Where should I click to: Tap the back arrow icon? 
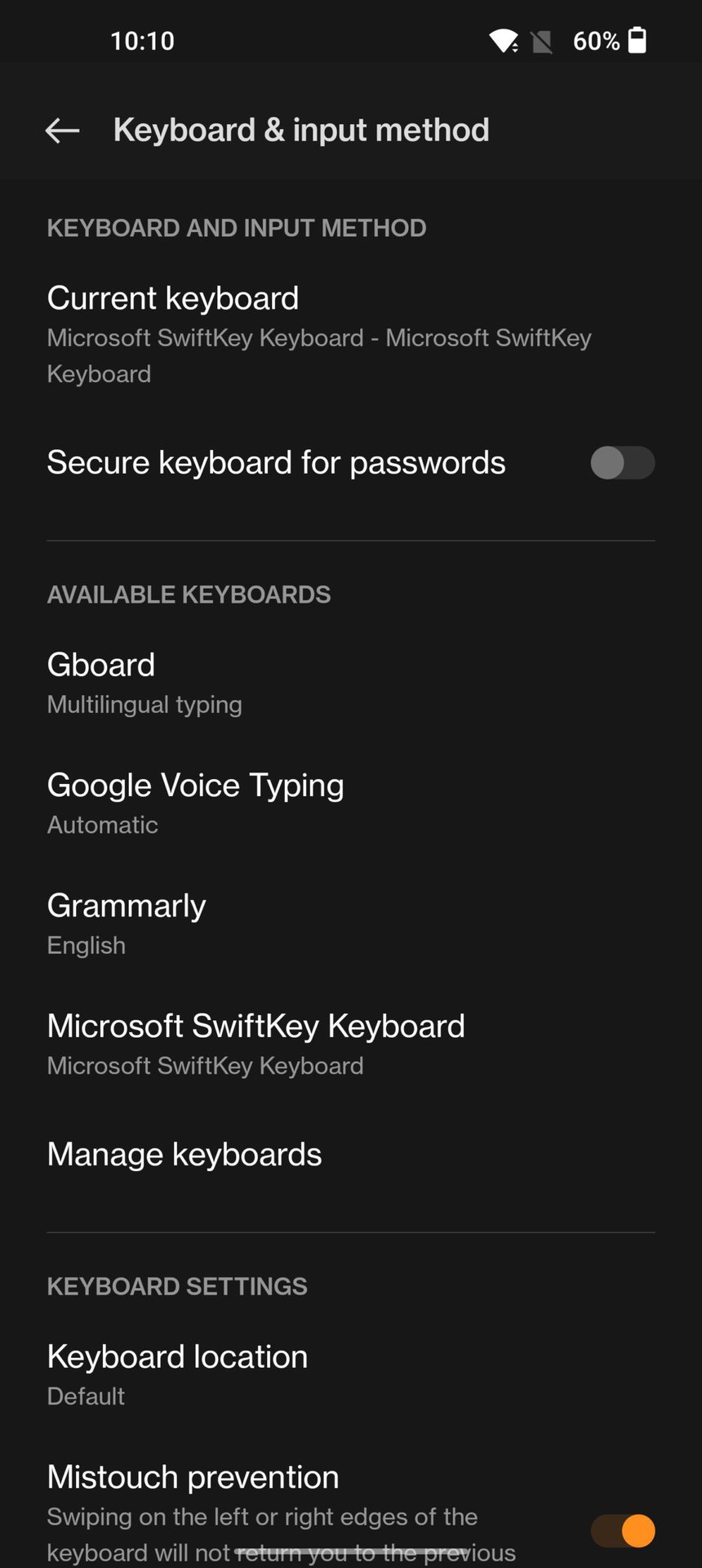tap(62, 130)
